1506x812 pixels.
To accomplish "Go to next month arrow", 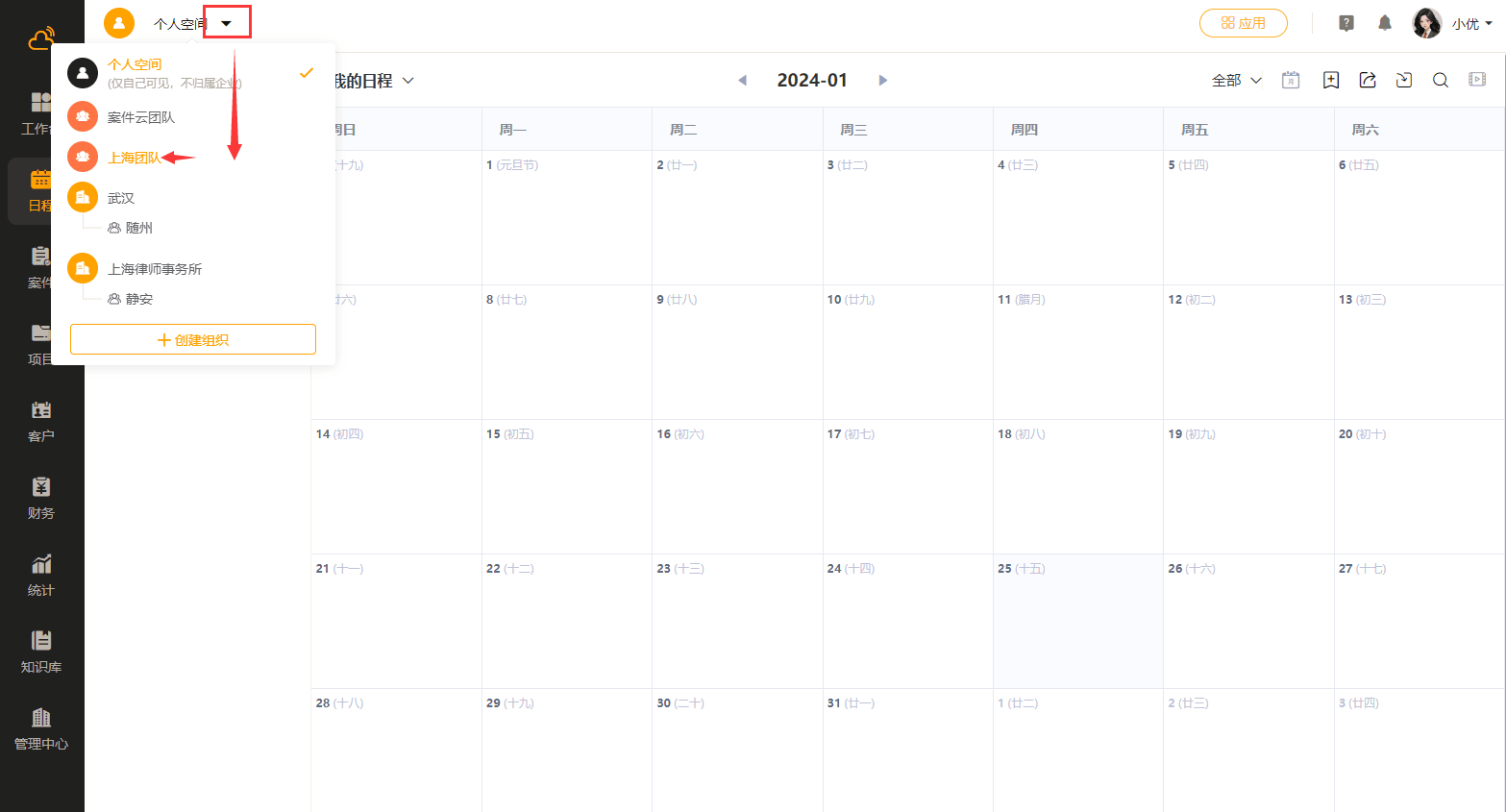I will point(882,81).
